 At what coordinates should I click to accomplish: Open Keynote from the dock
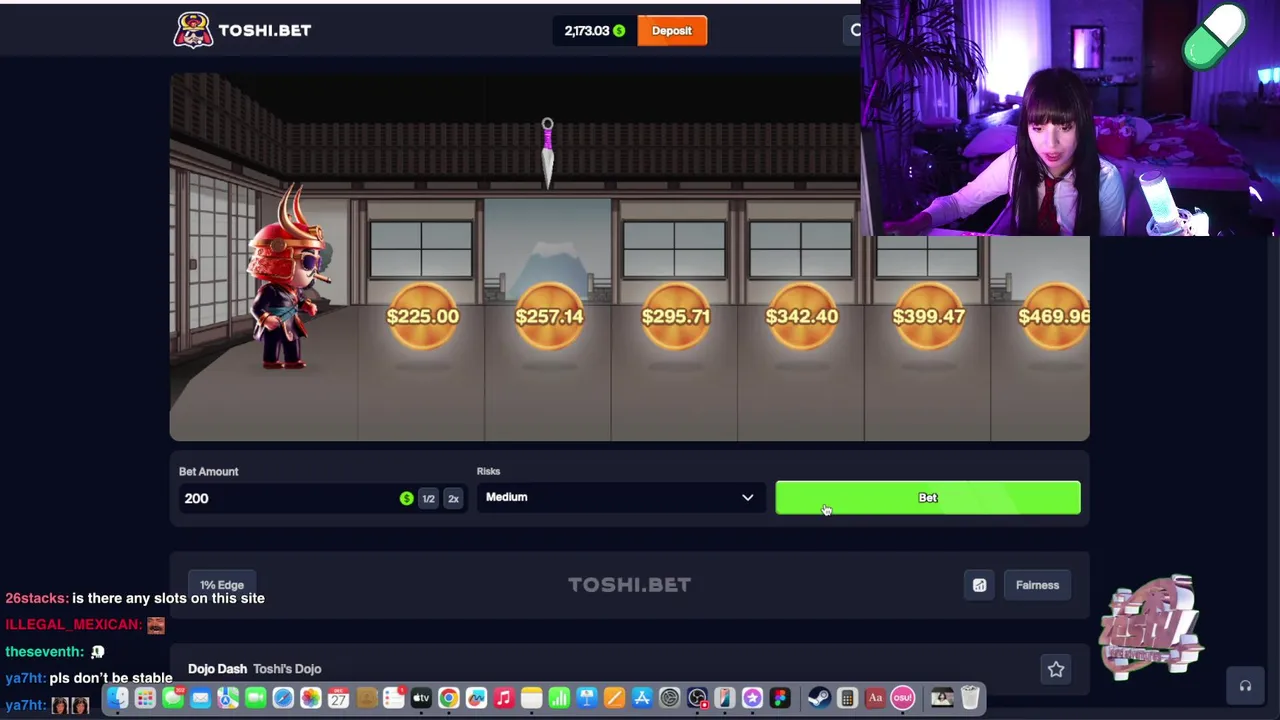coord(586,698)
